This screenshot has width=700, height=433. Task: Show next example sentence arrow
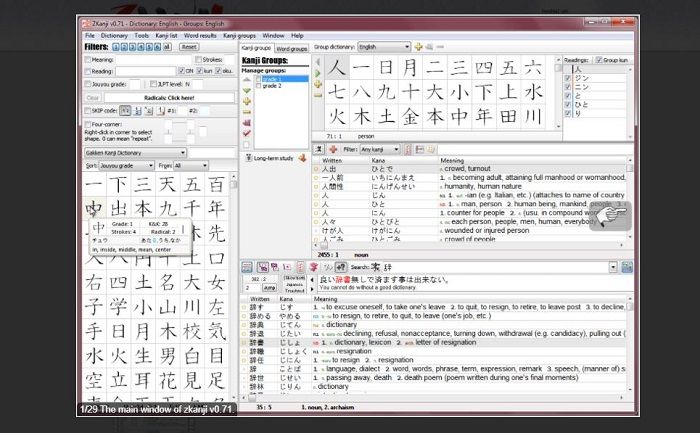(312, 289)
